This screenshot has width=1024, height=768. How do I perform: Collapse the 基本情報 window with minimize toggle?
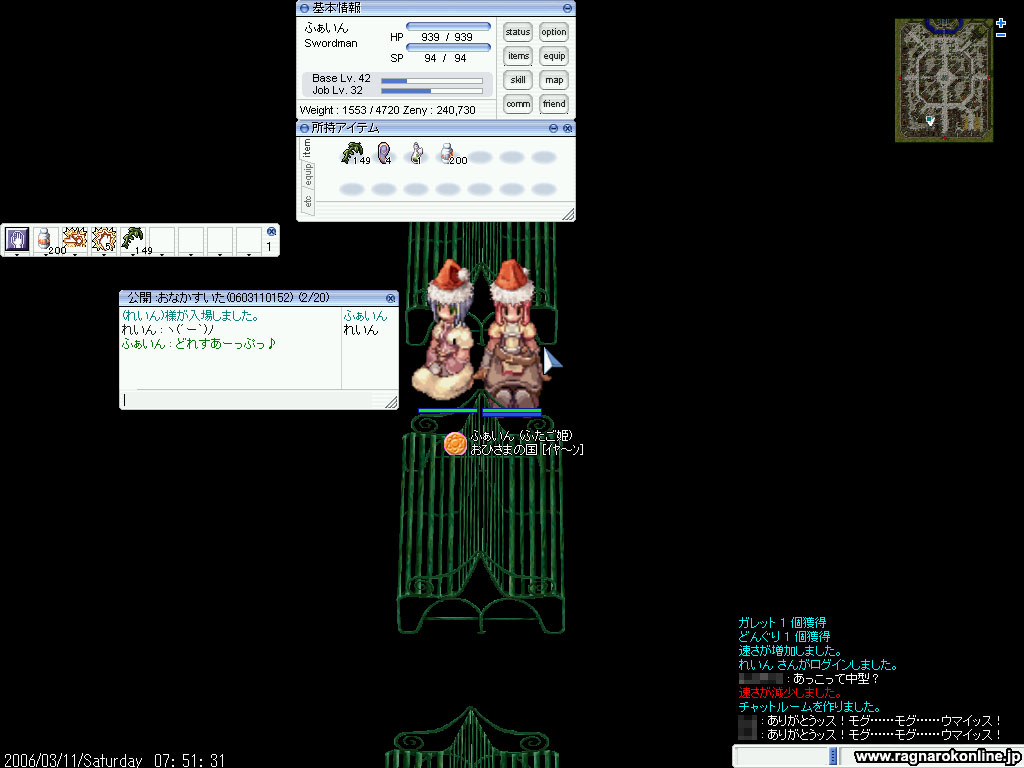(567, 8)
